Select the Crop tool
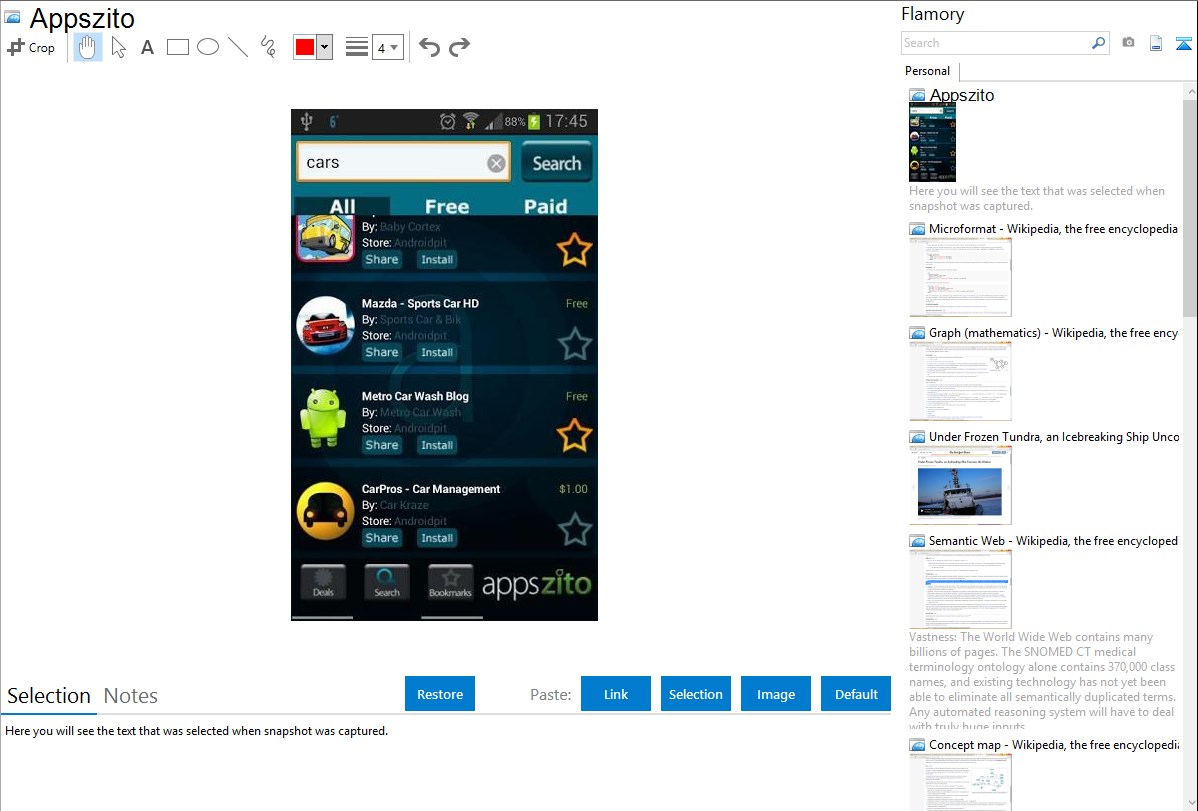 pos(31,47)
